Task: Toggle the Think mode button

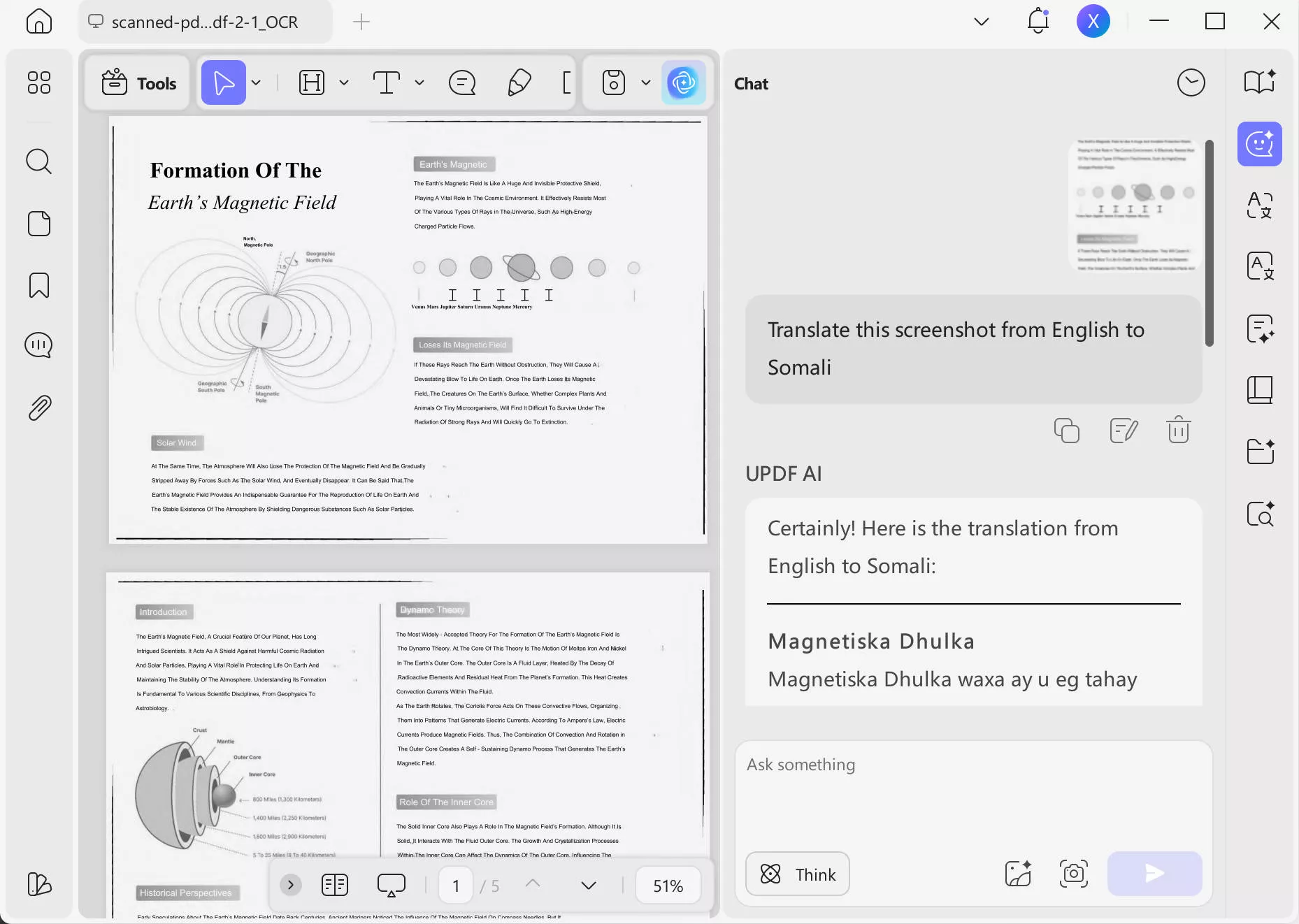Action: (798, 874)
